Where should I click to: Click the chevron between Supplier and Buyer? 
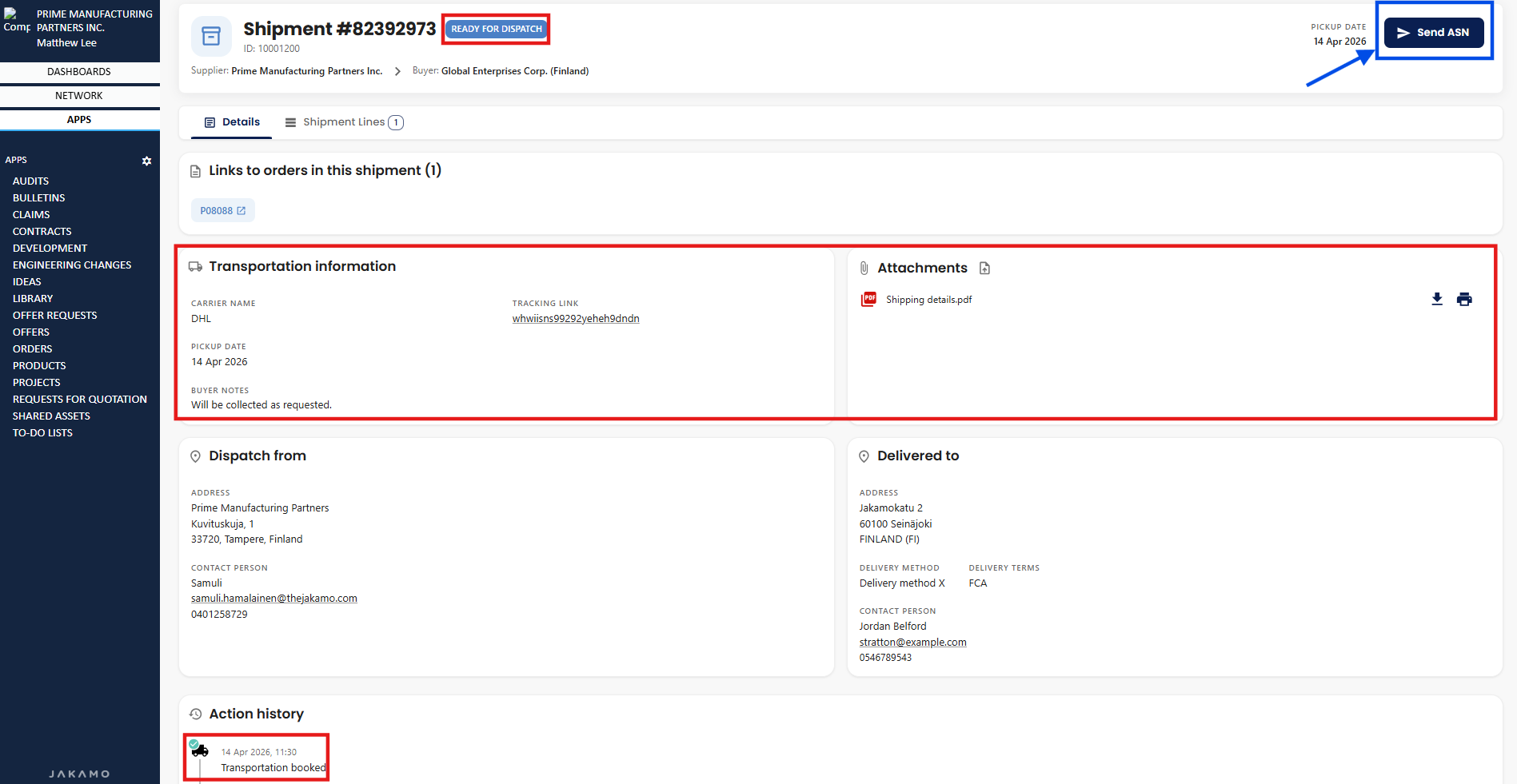397,71
